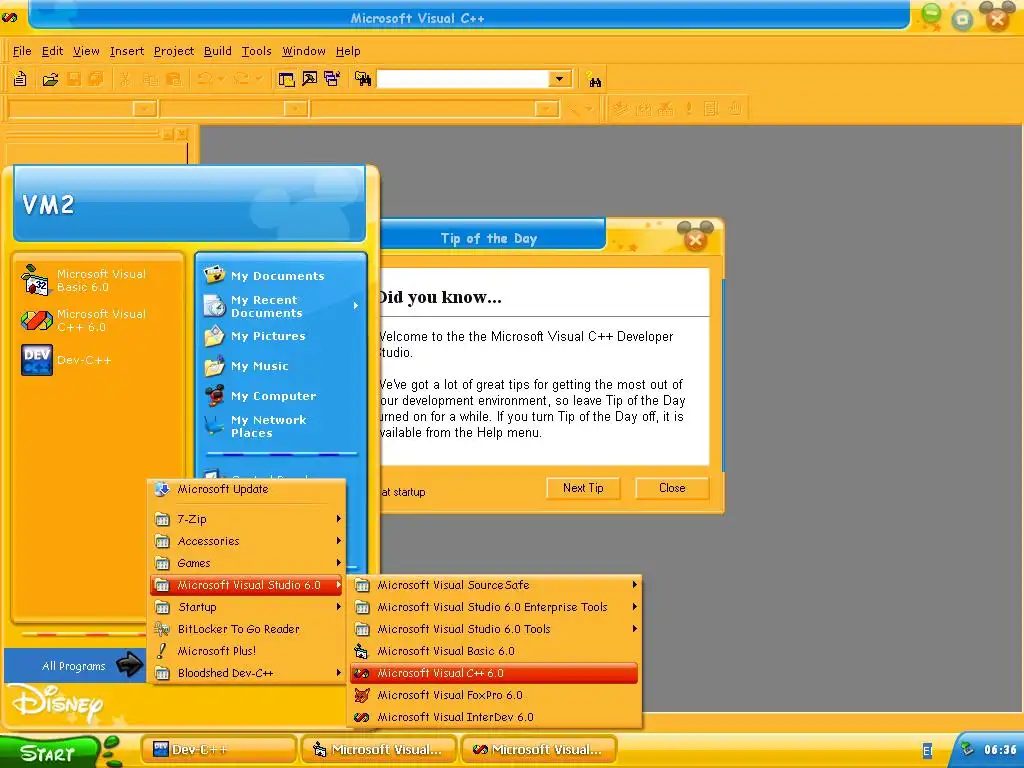Click the START button

click(51, 752)
